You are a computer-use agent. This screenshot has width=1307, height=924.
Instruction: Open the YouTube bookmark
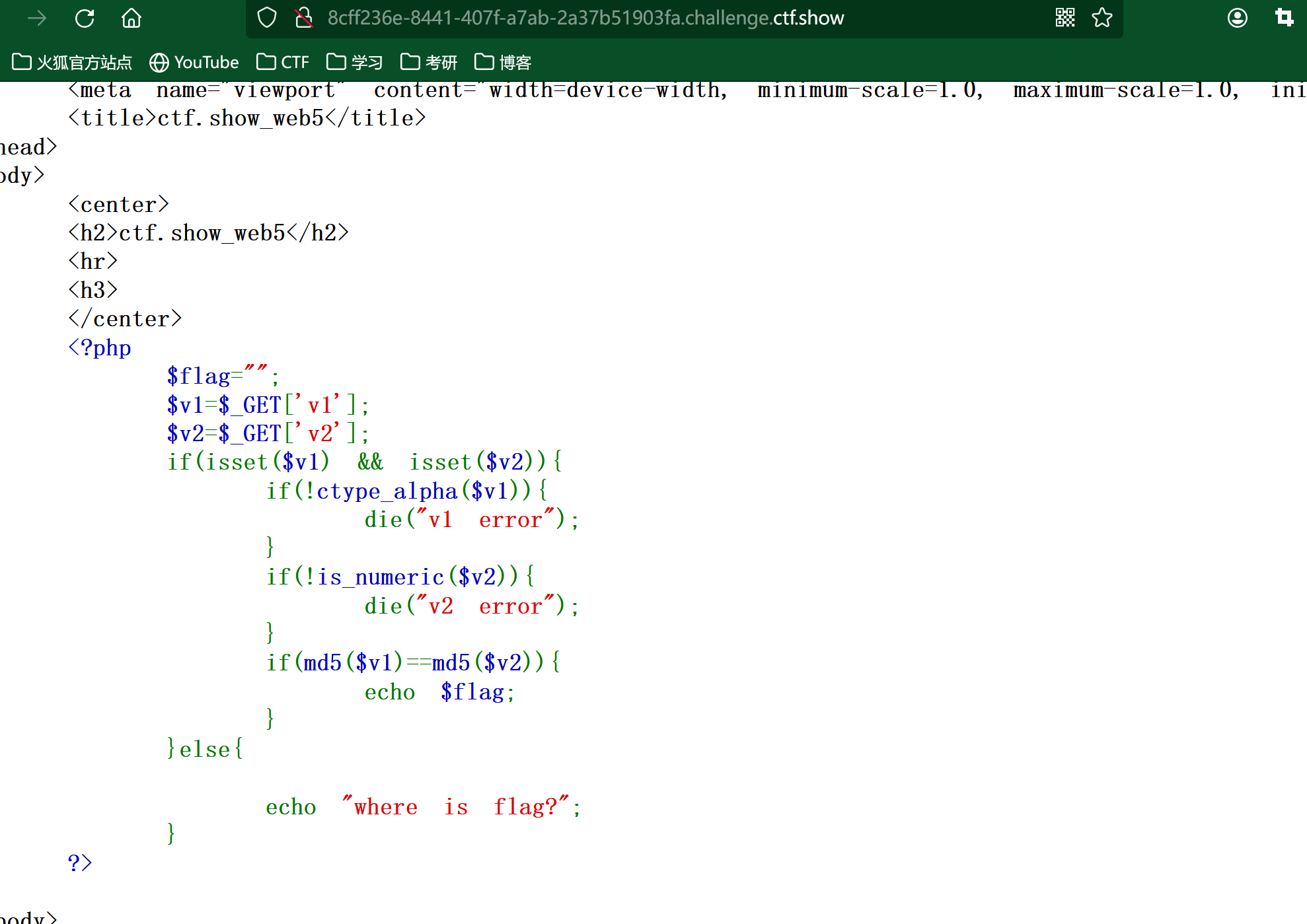coord(194,62)
